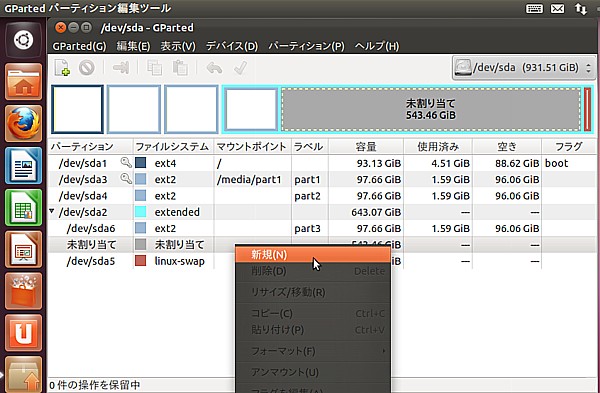Open the mail envelope indicator
The width and height of the screenshot is (600, 393).
coord(558,8)
